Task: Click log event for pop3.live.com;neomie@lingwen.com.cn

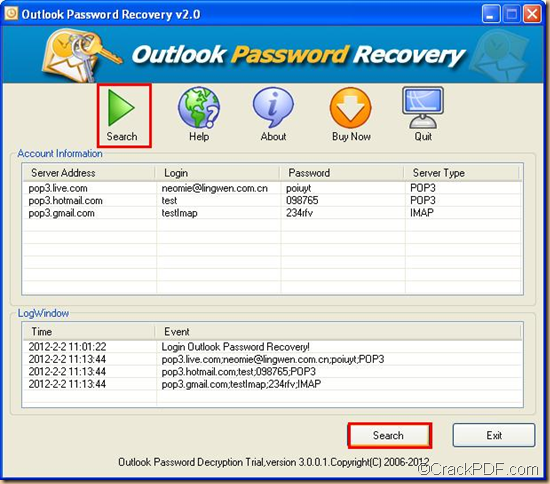Action: pos(273,359)
